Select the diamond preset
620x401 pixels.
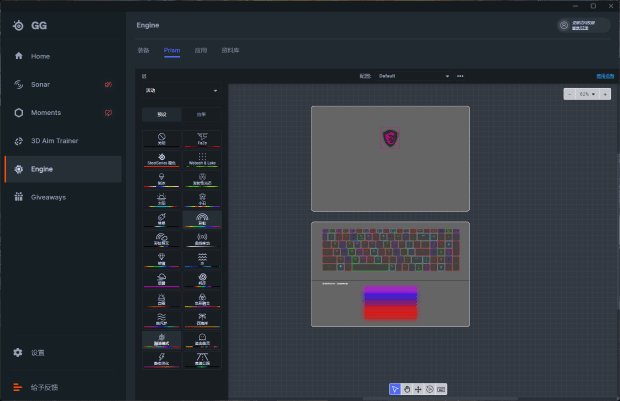point(162,259)
